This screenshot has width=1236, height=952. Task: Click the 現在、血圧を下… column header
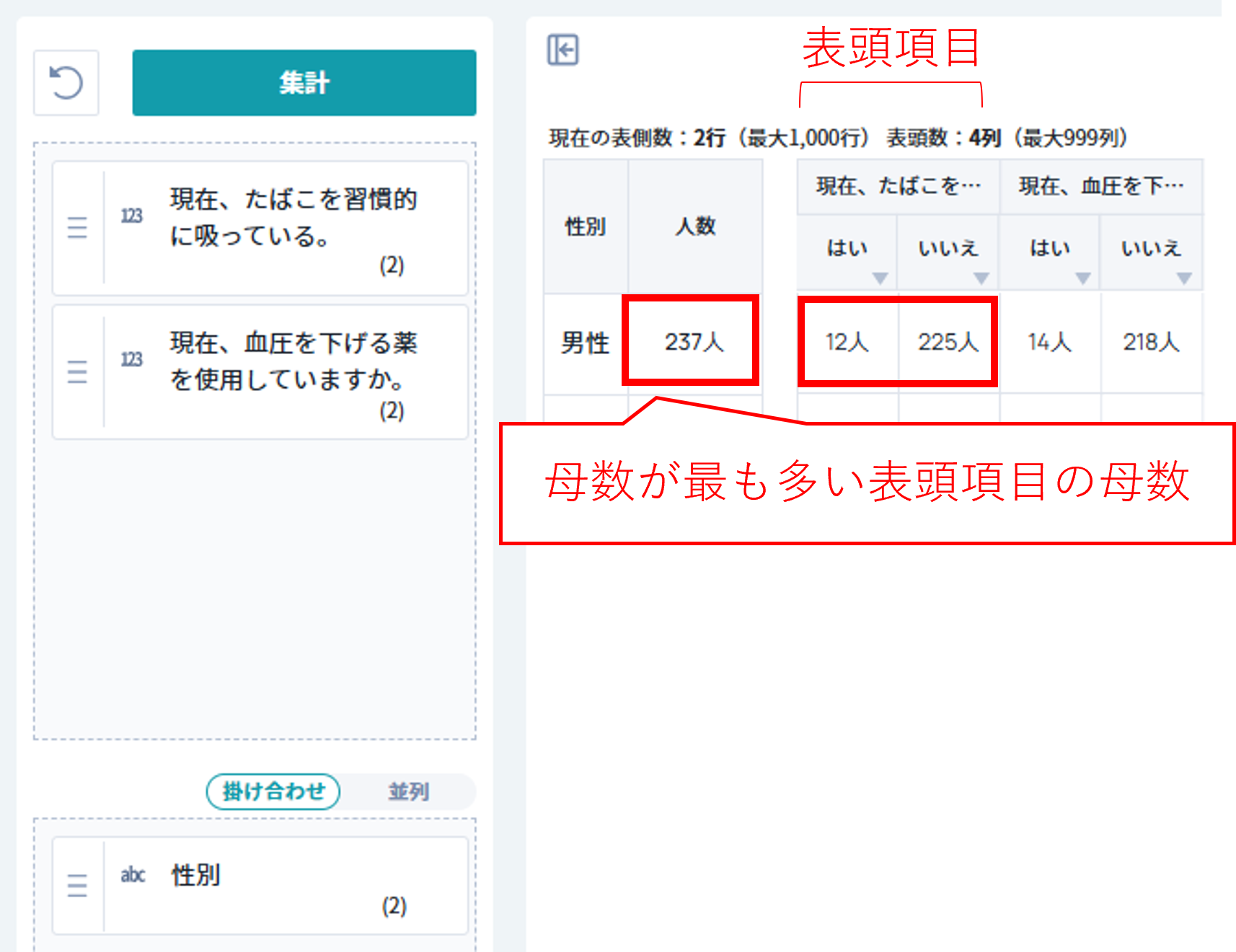(1101, 187)
